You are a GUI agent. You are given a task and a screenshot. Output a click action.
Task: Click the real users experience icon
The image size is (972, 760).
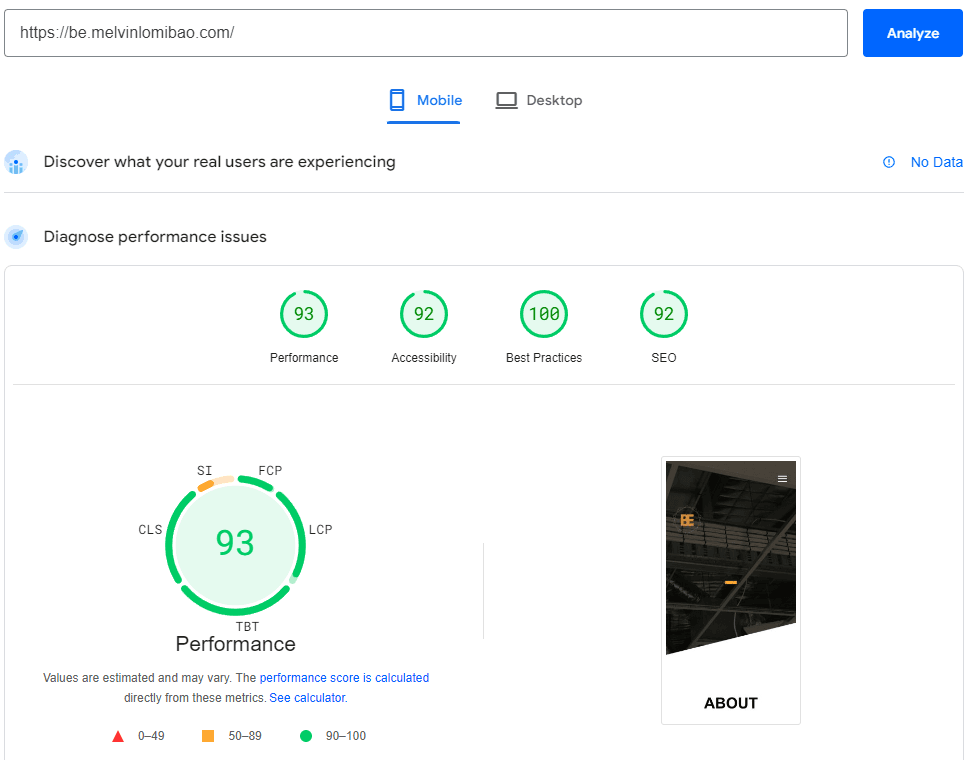[x=16, y=162]
